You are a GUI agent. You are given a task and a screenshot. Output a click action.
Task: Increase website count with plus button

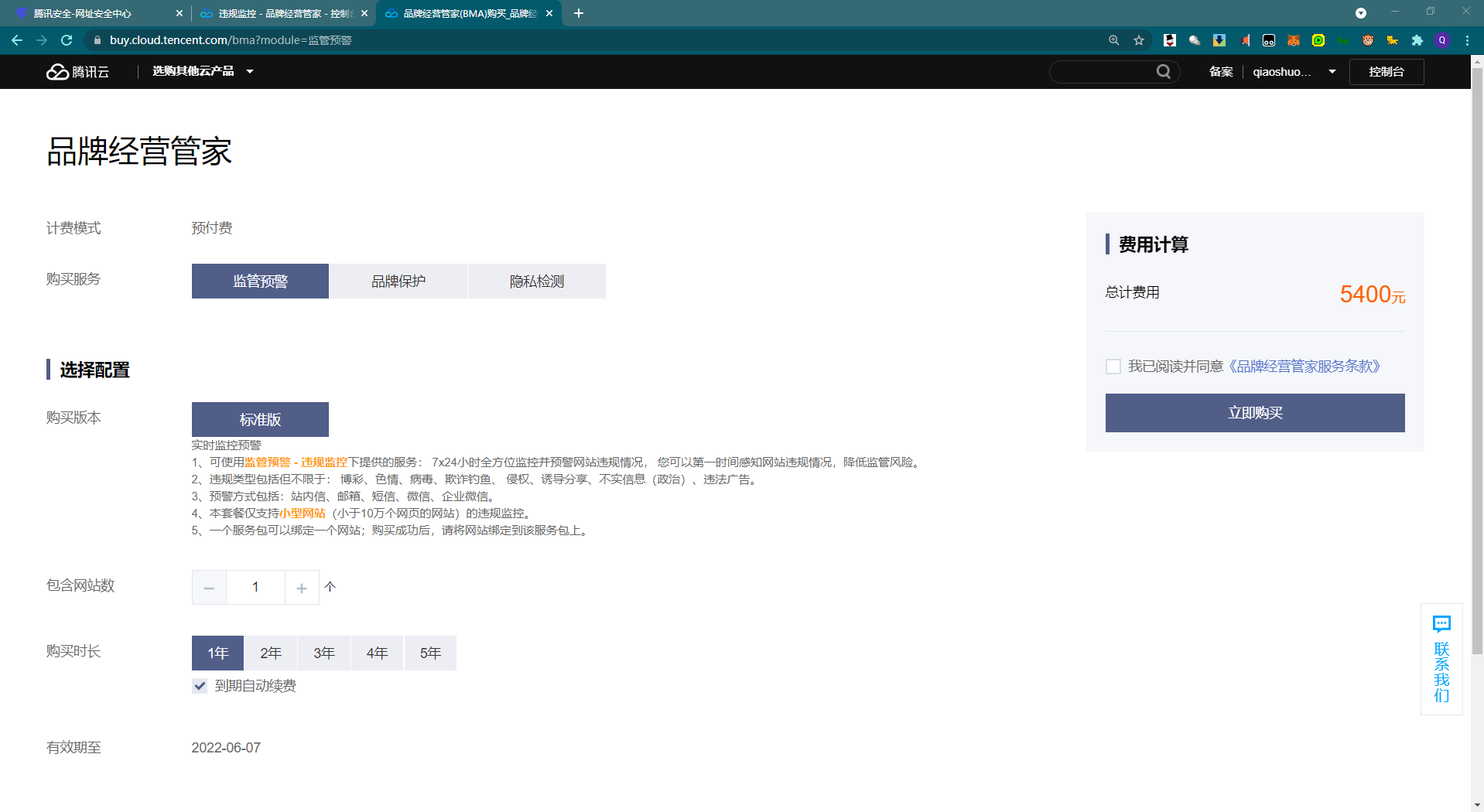pyautogui.click(x=302, y=588)
